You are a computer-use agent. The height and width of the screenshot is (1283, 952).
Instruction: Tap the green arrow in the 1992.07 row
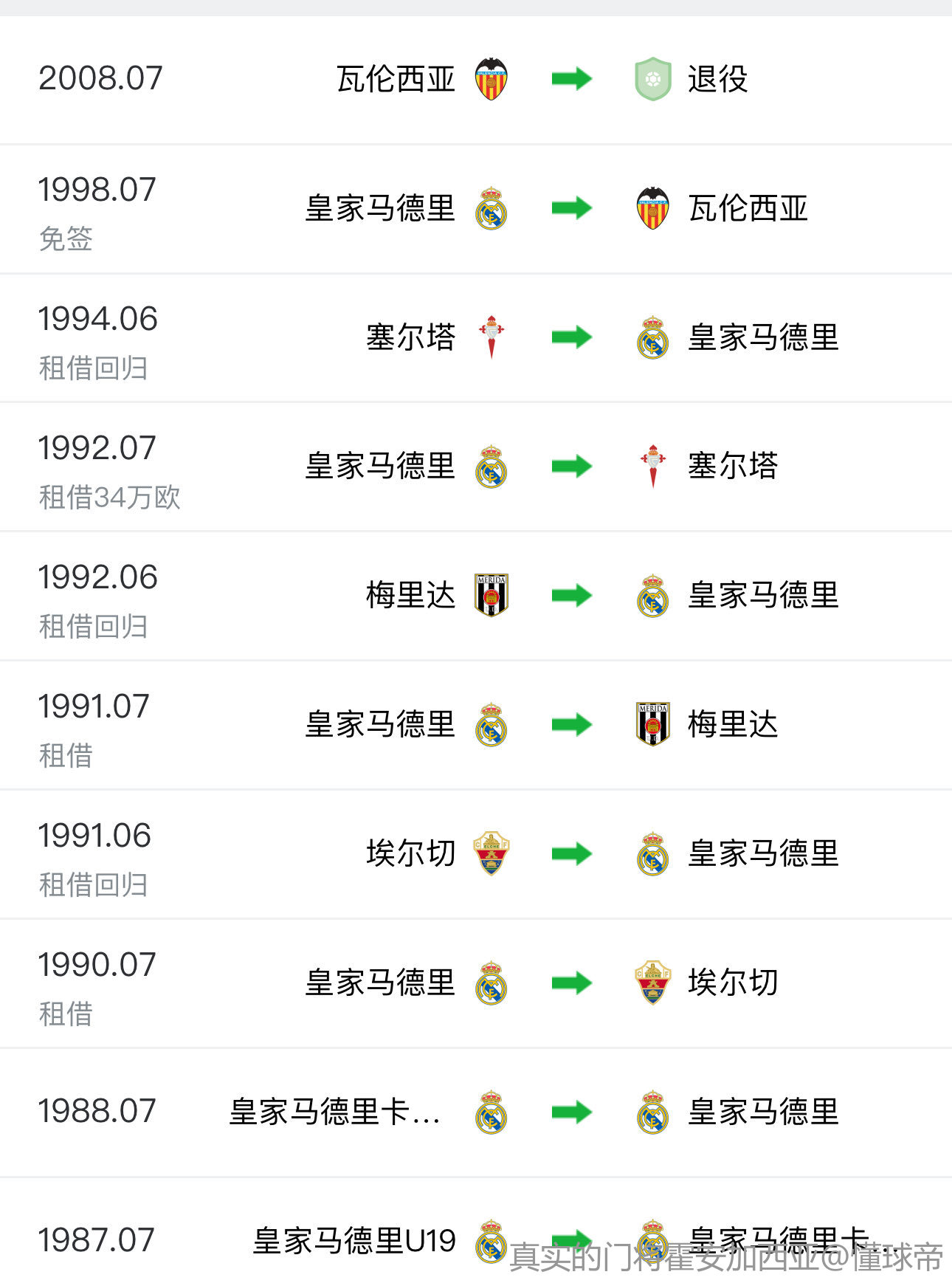point(572,466)
